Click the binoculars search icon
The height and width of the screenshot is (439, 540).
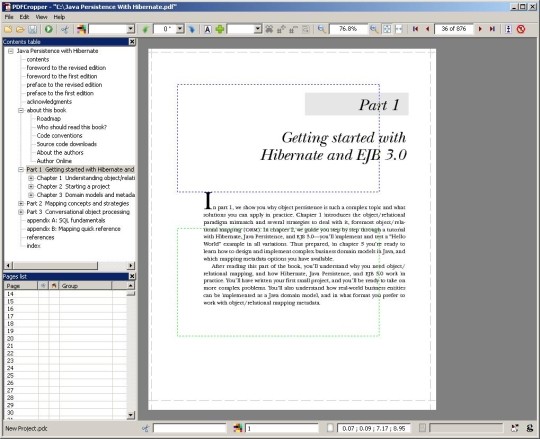269,29
